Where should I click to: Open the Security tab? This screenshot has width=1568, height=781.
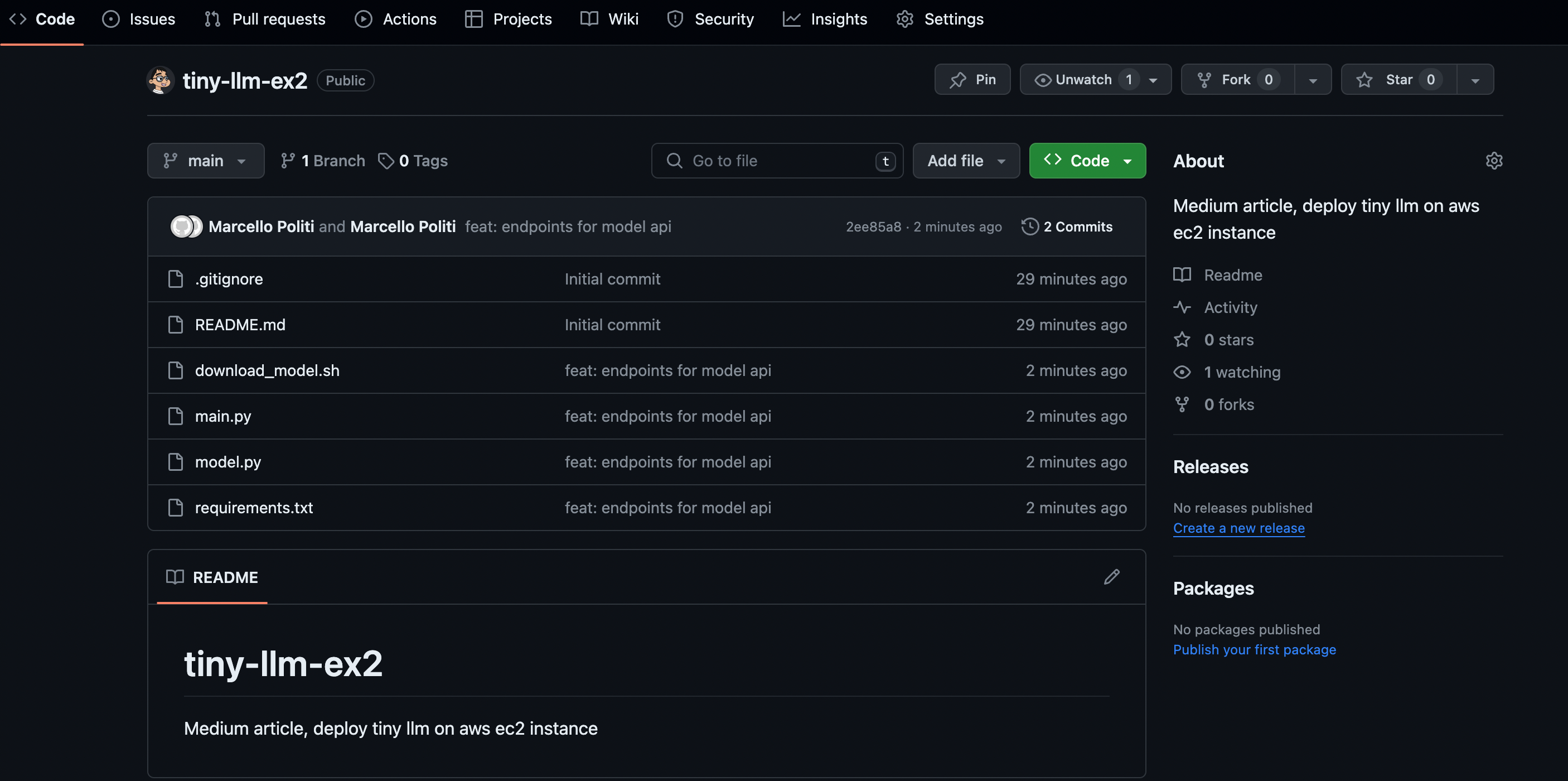710,19
